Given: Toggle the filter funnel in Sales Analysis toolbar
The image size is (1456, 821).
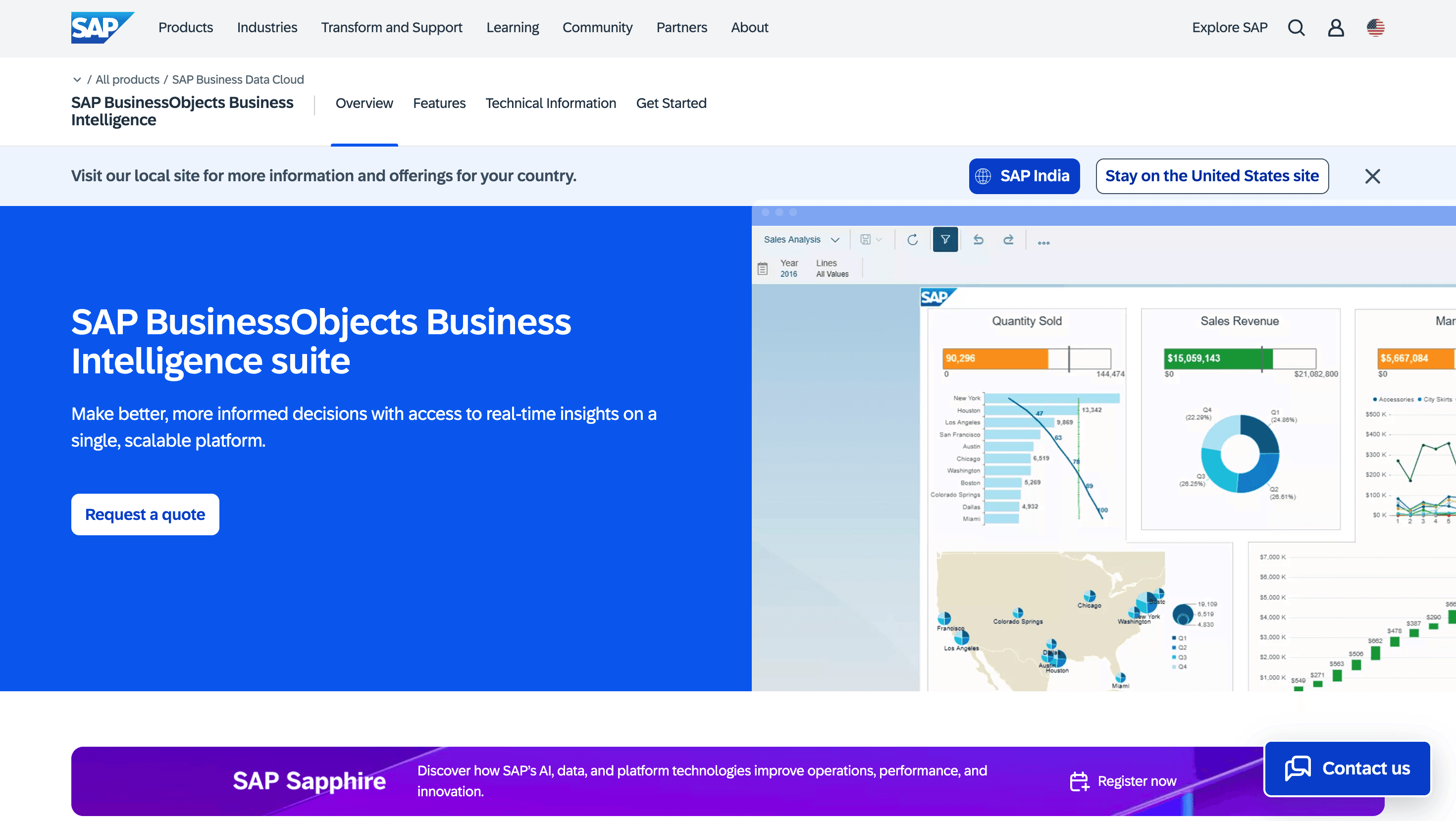Looking at the screenshot, I should point(945,240).
